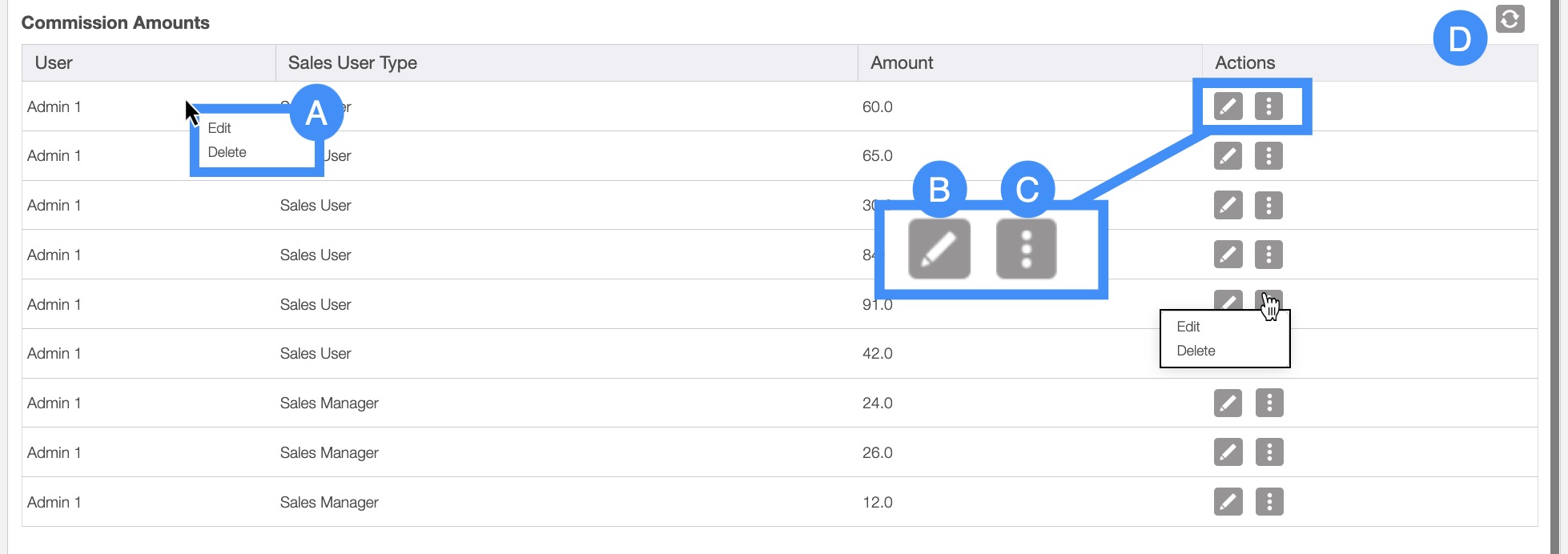Click the enlarged pencil icon in the zoomed callout
1568x554 pixels.
(x=939, y=249)
